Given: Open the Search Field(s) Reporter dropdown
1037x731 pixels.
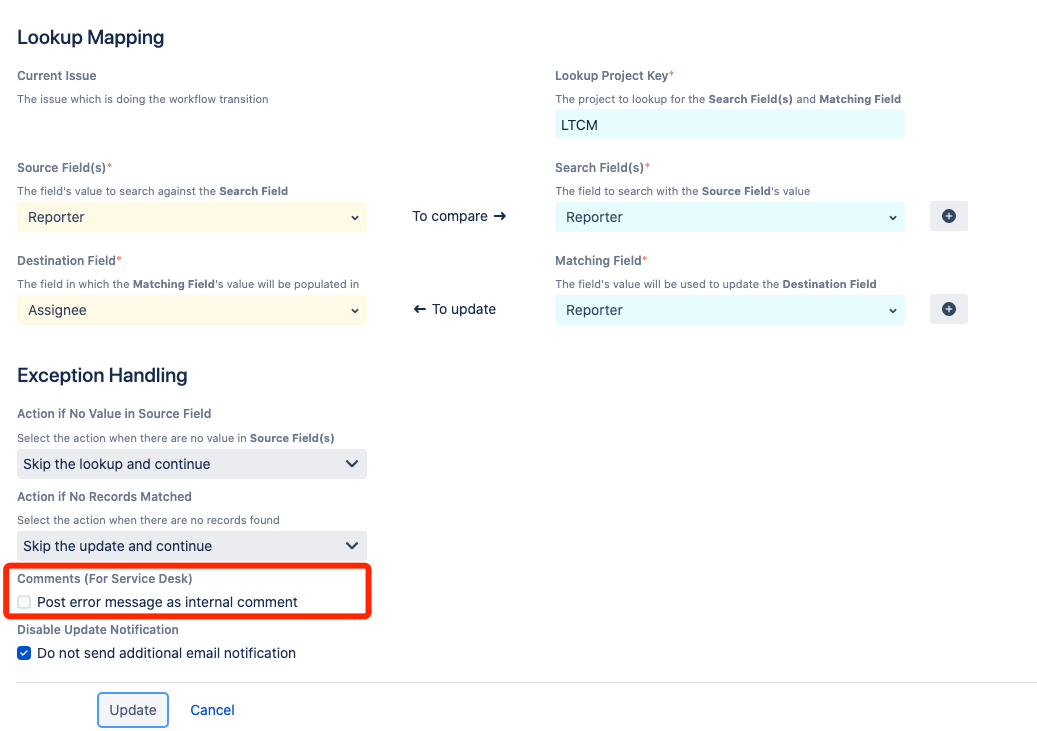Looking at the screenshot, I should (x=729, y=217).
